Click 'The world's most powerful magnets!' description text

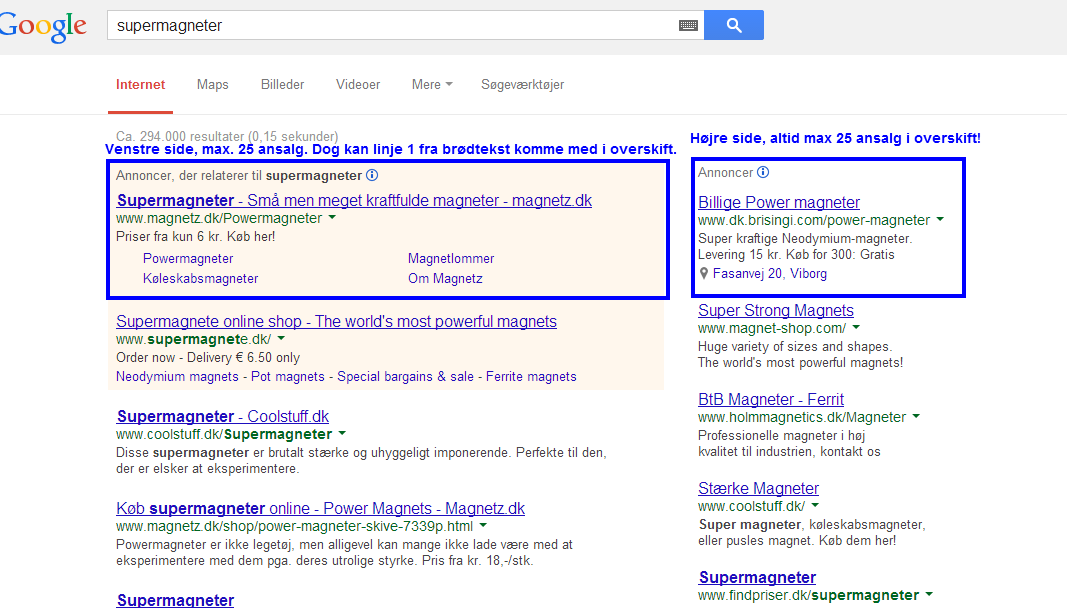[800, 362]
